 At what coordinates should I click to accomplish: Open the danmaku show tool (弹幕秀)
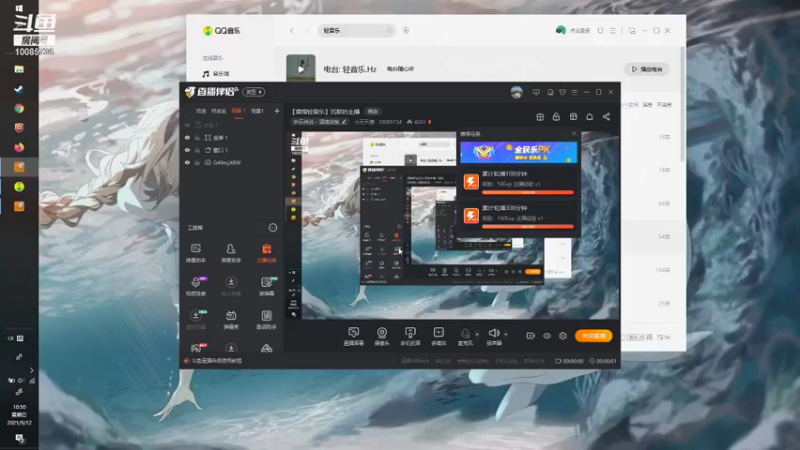pos(231,320)
